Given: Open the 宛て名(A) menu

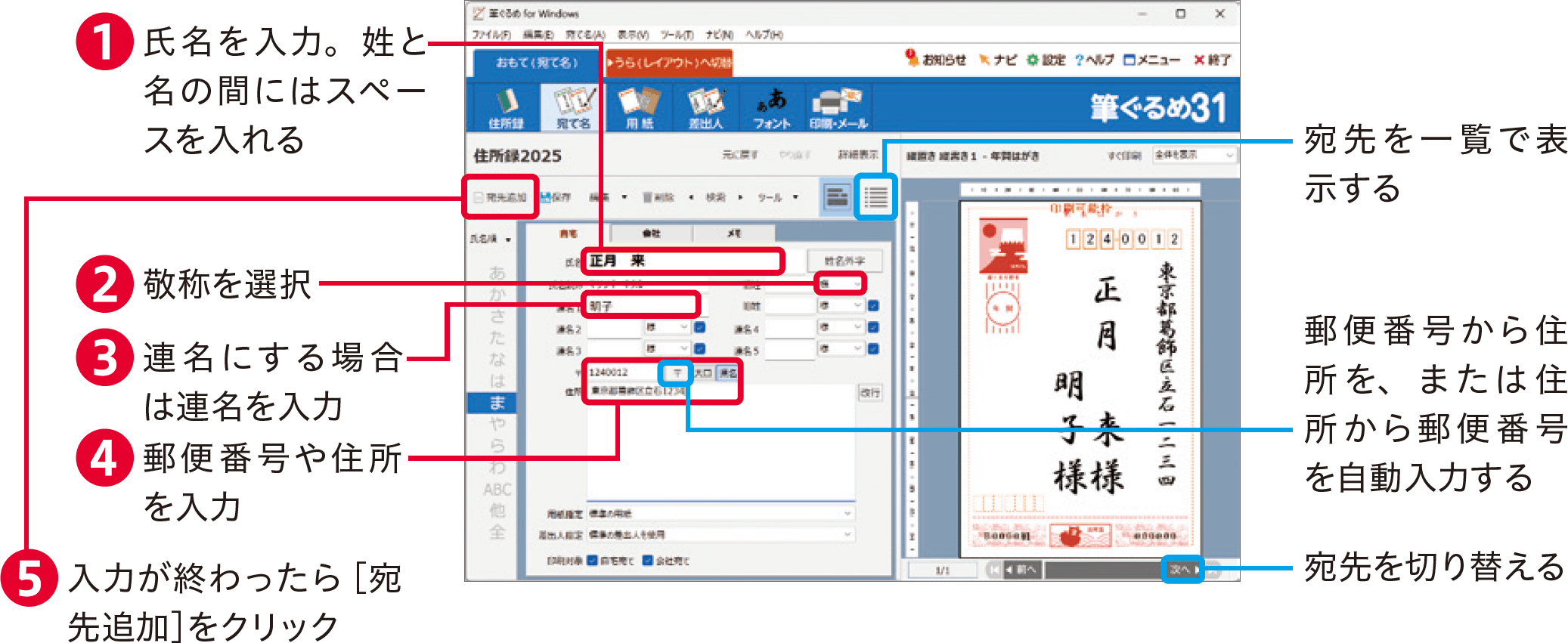Looking at the screenshot, I should point(585,35).
